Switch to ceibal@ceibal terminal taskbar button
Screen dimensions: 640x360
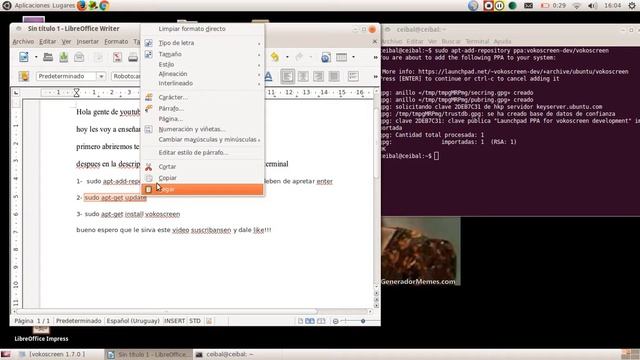(224, 354)
